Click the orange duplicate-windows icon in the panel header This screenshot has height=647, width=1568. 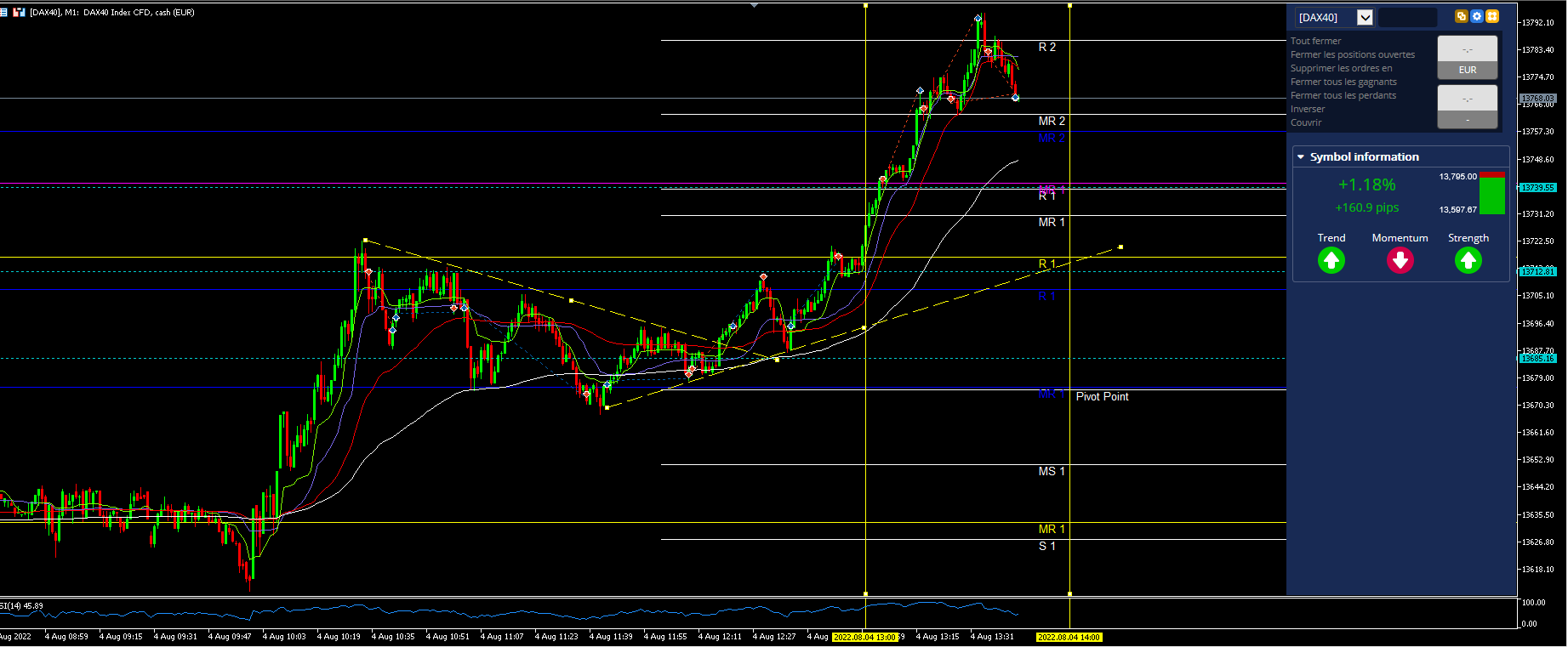pyautogui.click(x=1462, y=16)
